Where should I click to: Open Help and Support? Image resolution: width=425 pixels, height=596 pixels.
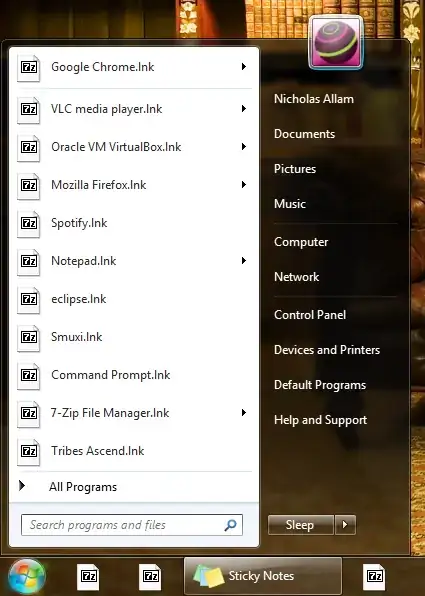point(320,420)
